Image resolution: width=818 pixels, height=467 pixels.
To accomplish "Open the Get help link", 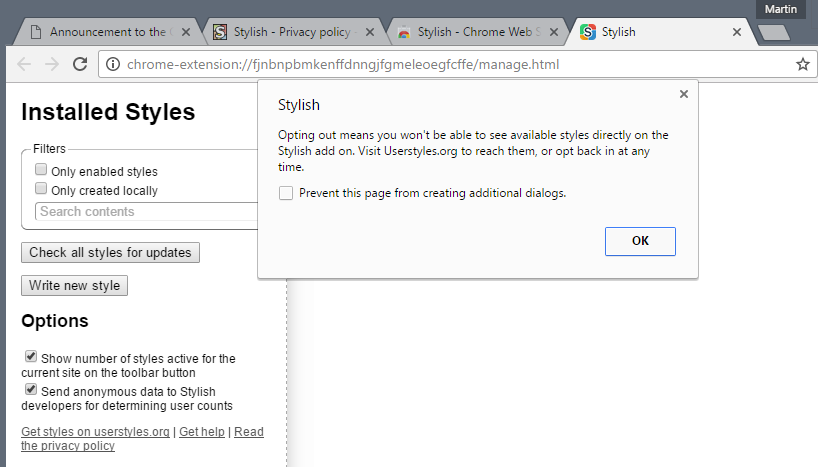I will coord(202,432).
